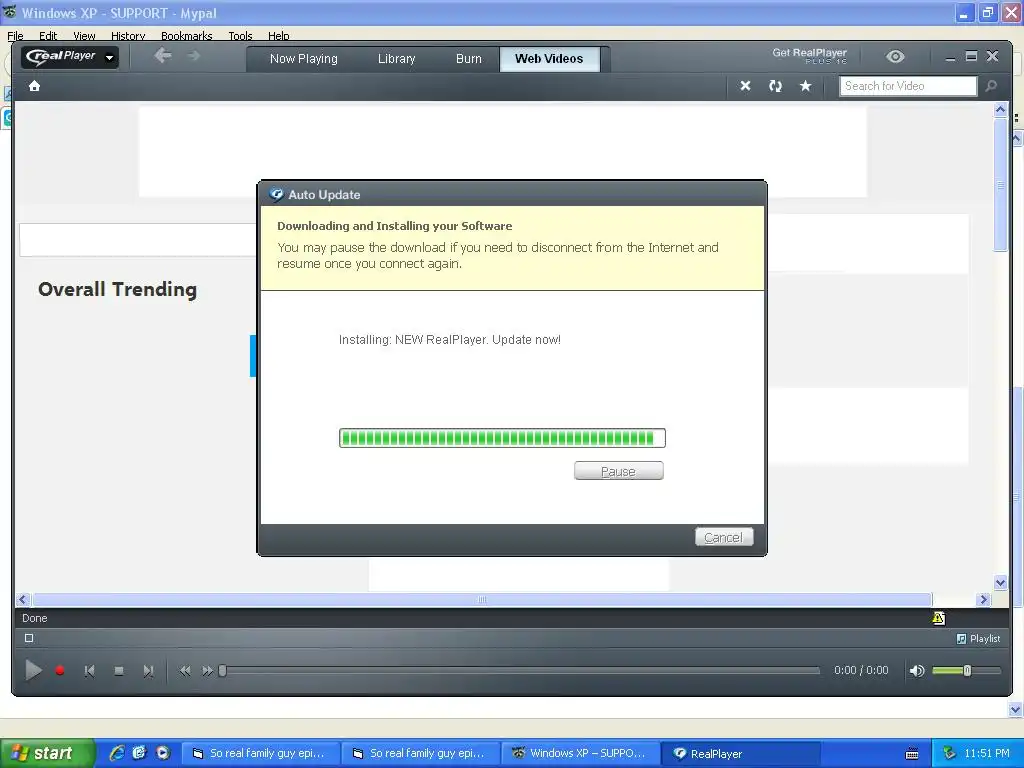1024x768 pixels.
Task: Skip to next track
Action: (x=148, y=671)
